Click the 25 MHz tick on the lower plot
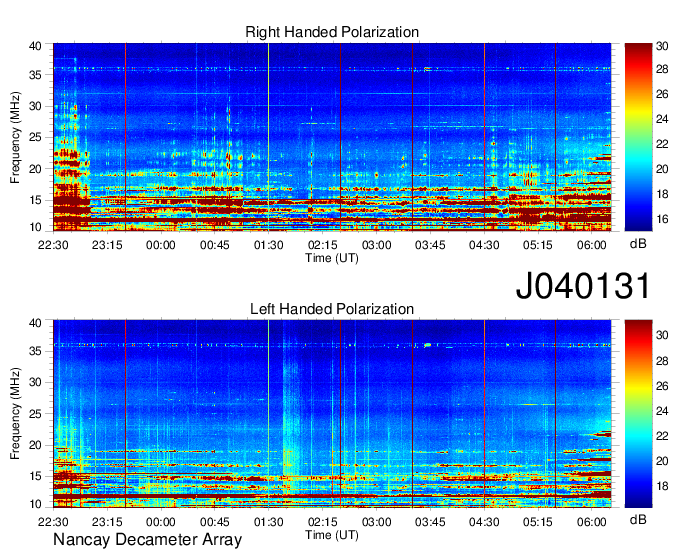 [x=35, y=414]
